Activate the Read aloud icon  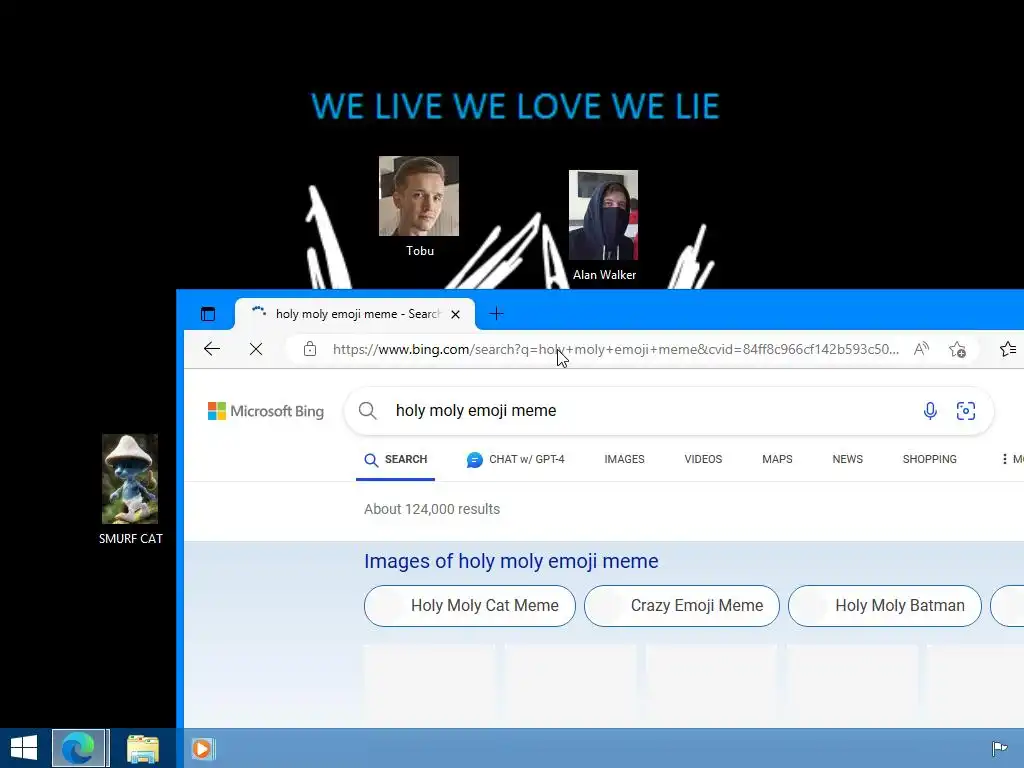coord(921,349)
